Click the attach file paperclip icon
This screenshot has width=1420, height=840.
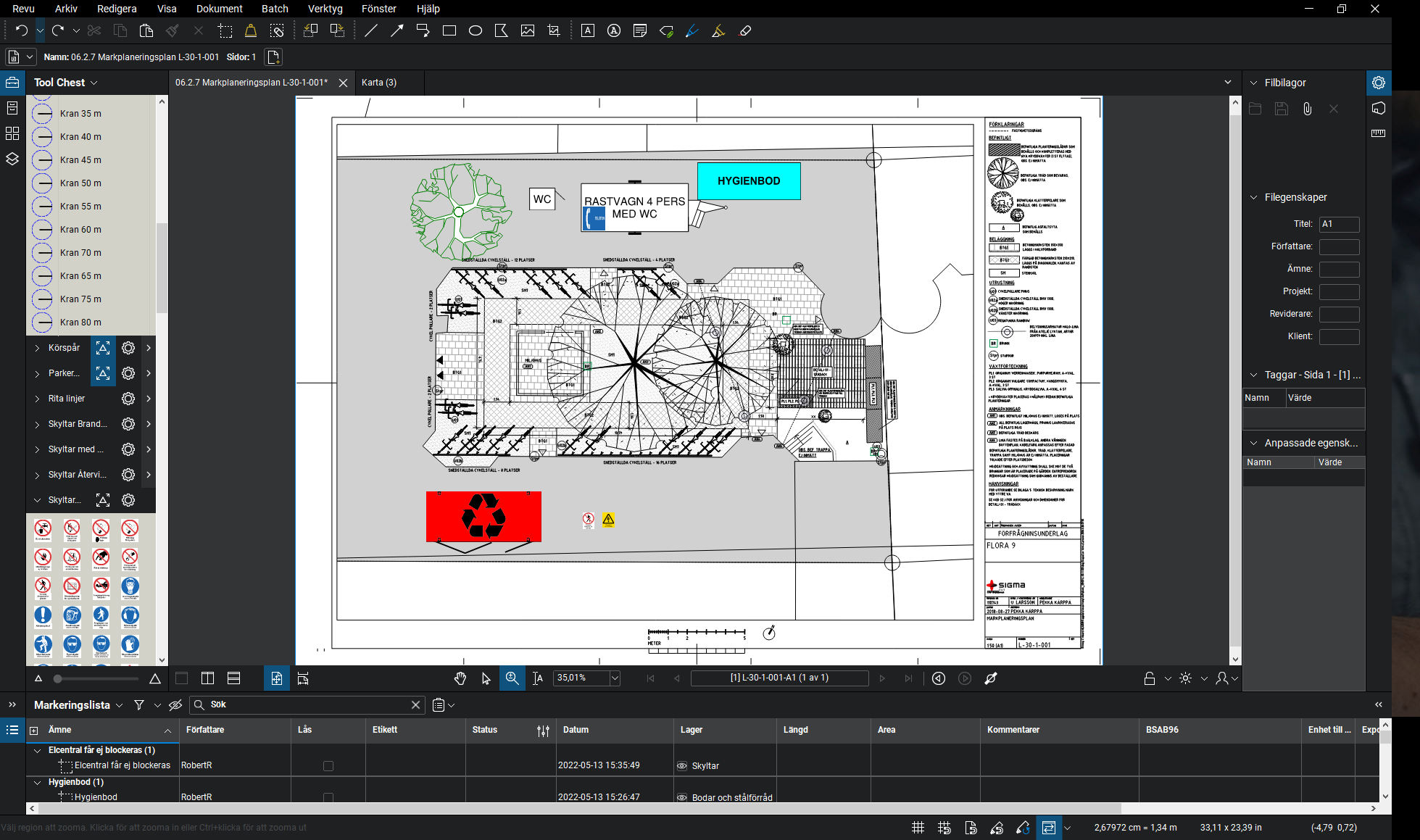click(1307, 109)
